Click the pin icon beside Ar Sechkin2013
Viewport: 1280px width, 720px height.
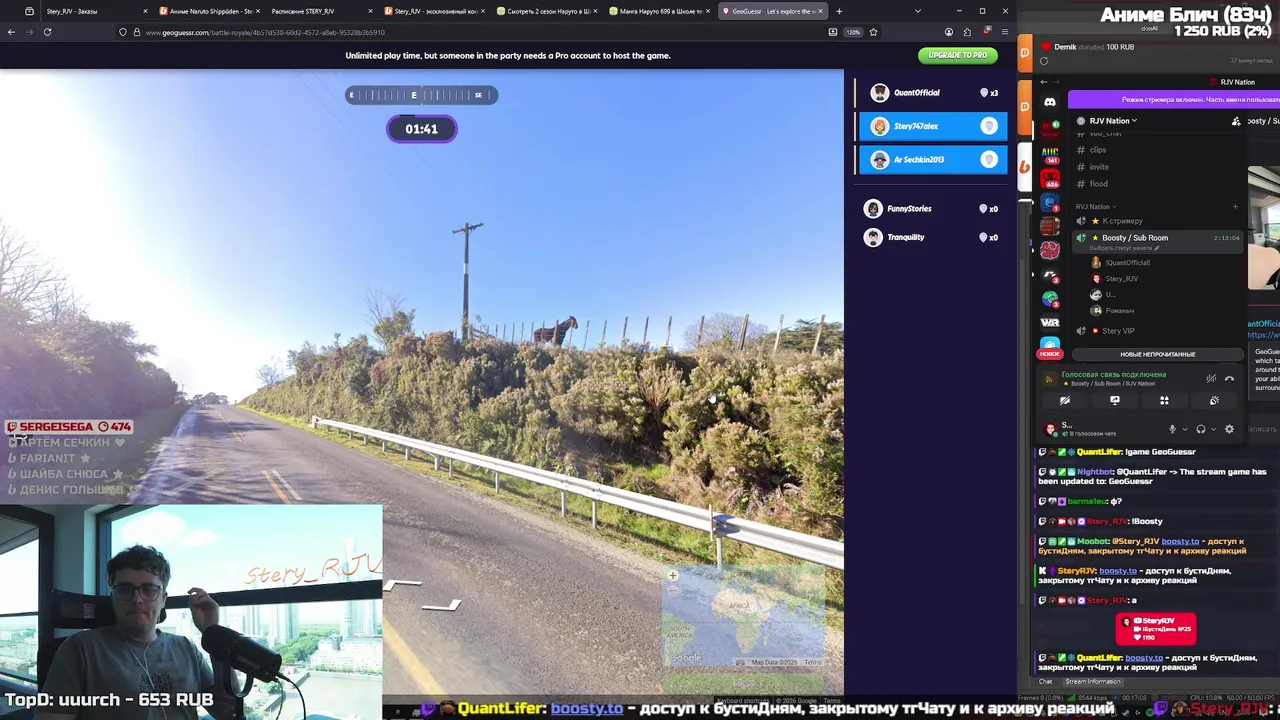coord(988,159)
